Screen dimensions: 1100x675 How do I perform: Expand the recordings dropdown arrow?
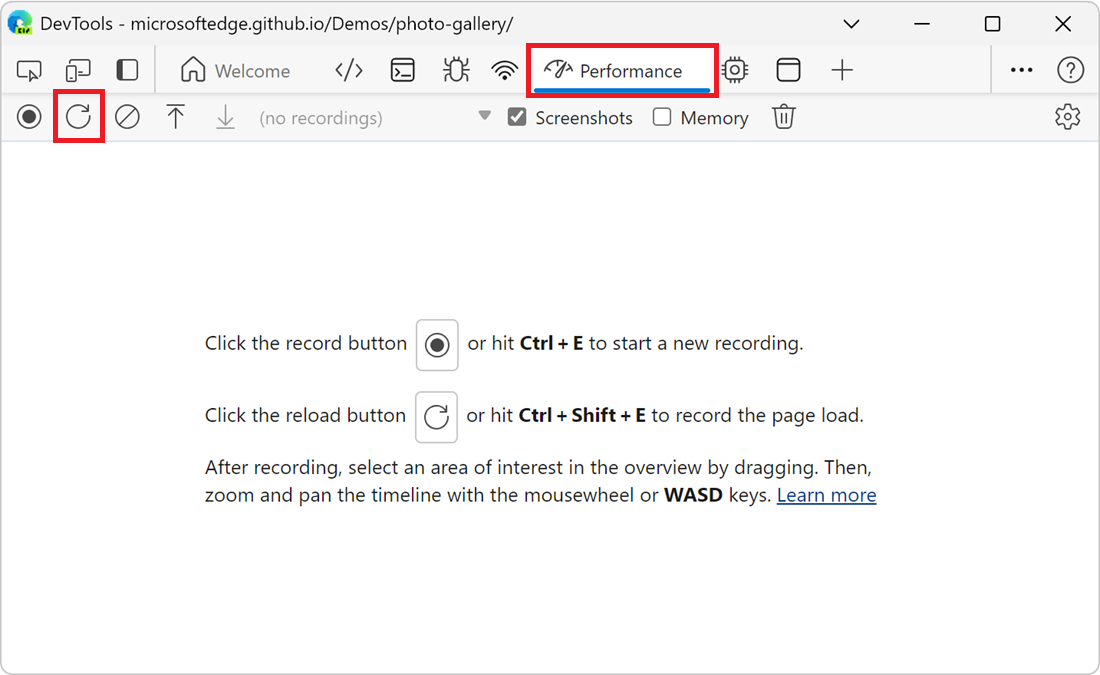point(485,117)
